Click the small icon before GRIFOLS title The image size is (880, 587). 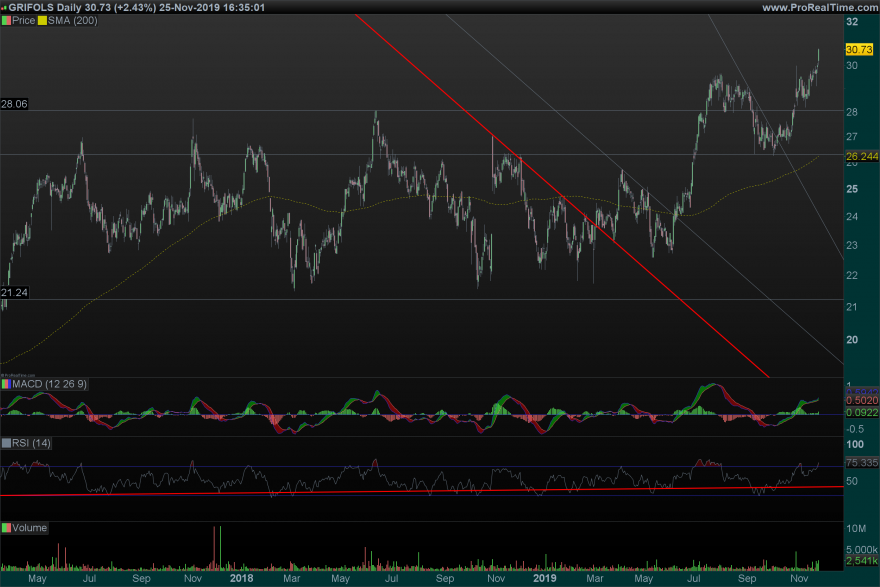(5, 7)
